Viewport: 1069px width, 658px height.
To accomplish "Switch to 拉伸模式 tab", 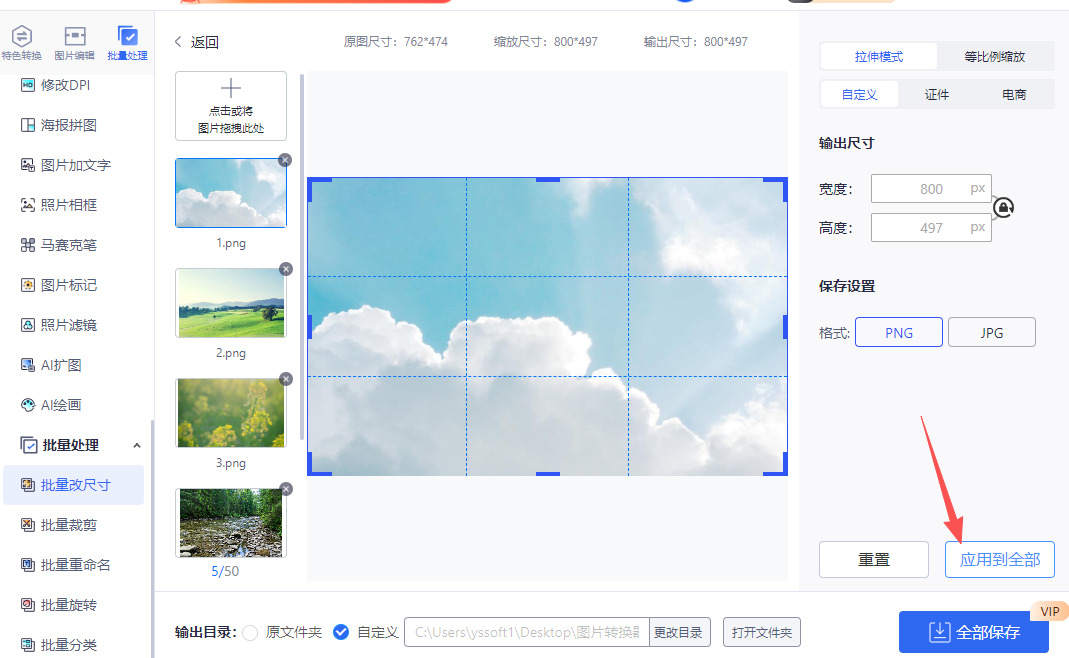I will tap(879, 57).
